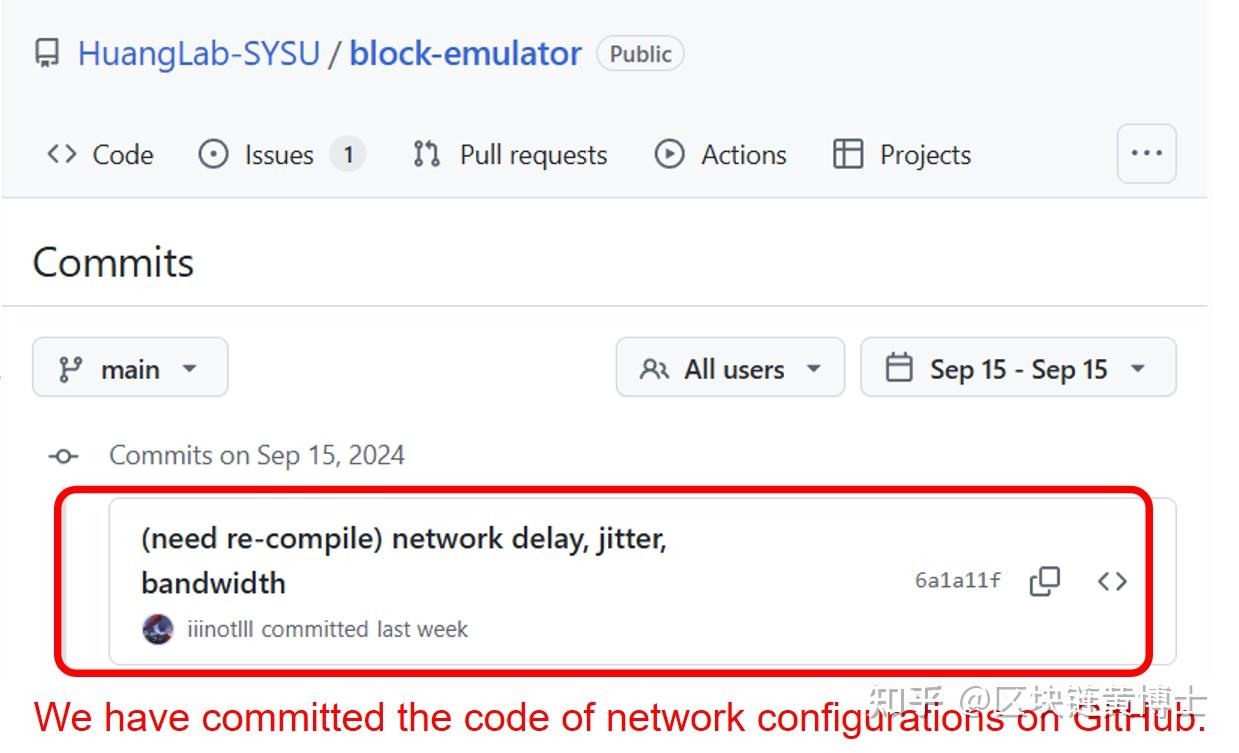Open the All users filter dropdown
Screen dimensions: 1239x753
(730, 368)
